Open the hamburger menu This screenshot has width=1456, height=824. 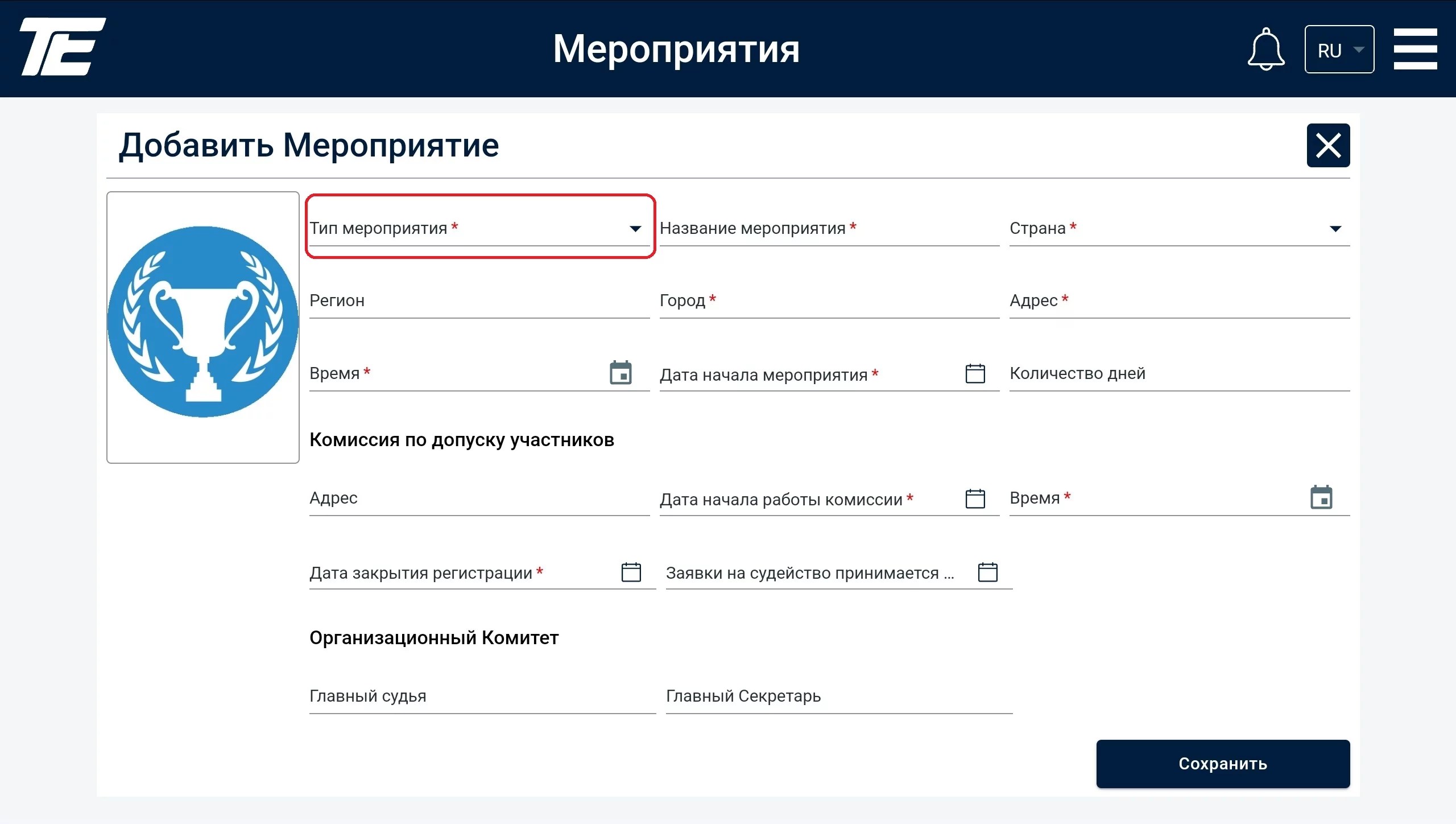tap(1415, 49)
